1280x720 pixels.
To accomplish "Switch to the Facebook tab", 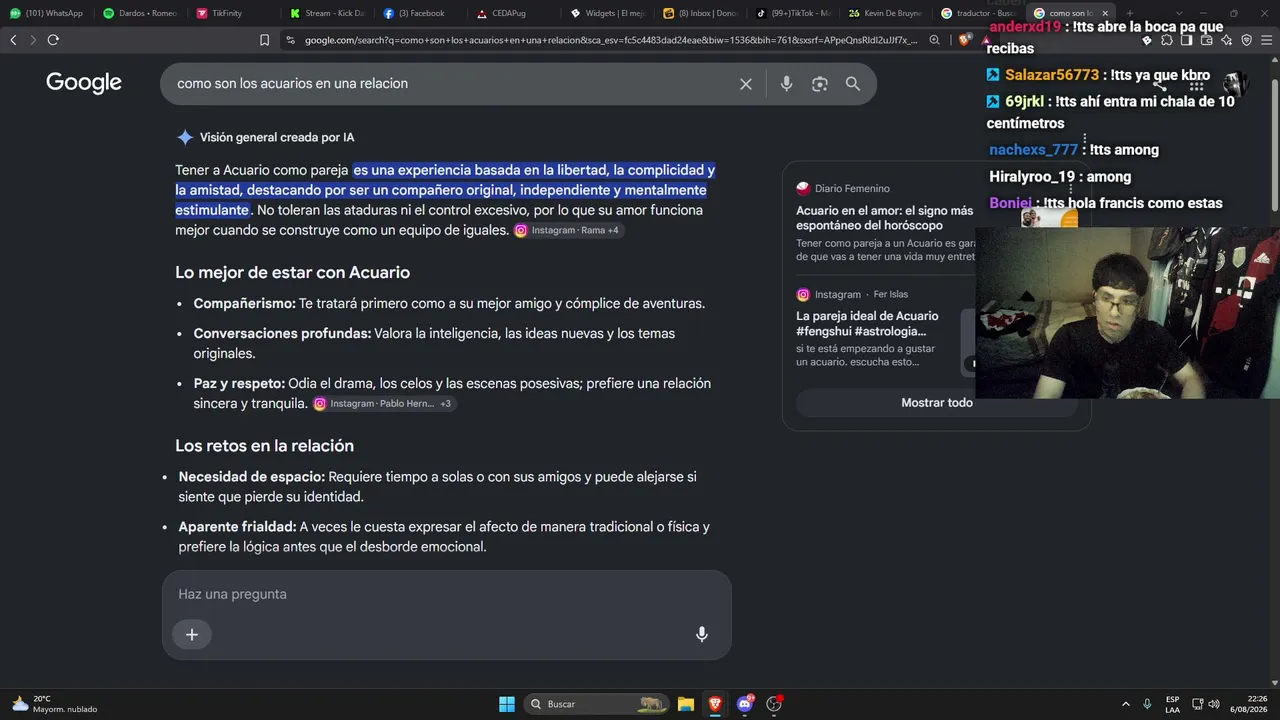I will (x=419, y=13).
